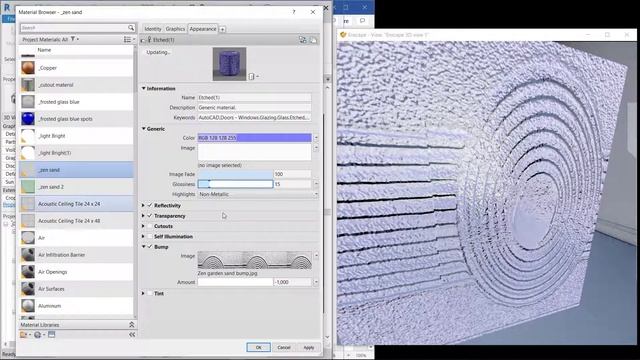The image size is (640, 360).
Task: Select the _frosted glass blue spots sphere icon
Action: click(x=28, y=119)
